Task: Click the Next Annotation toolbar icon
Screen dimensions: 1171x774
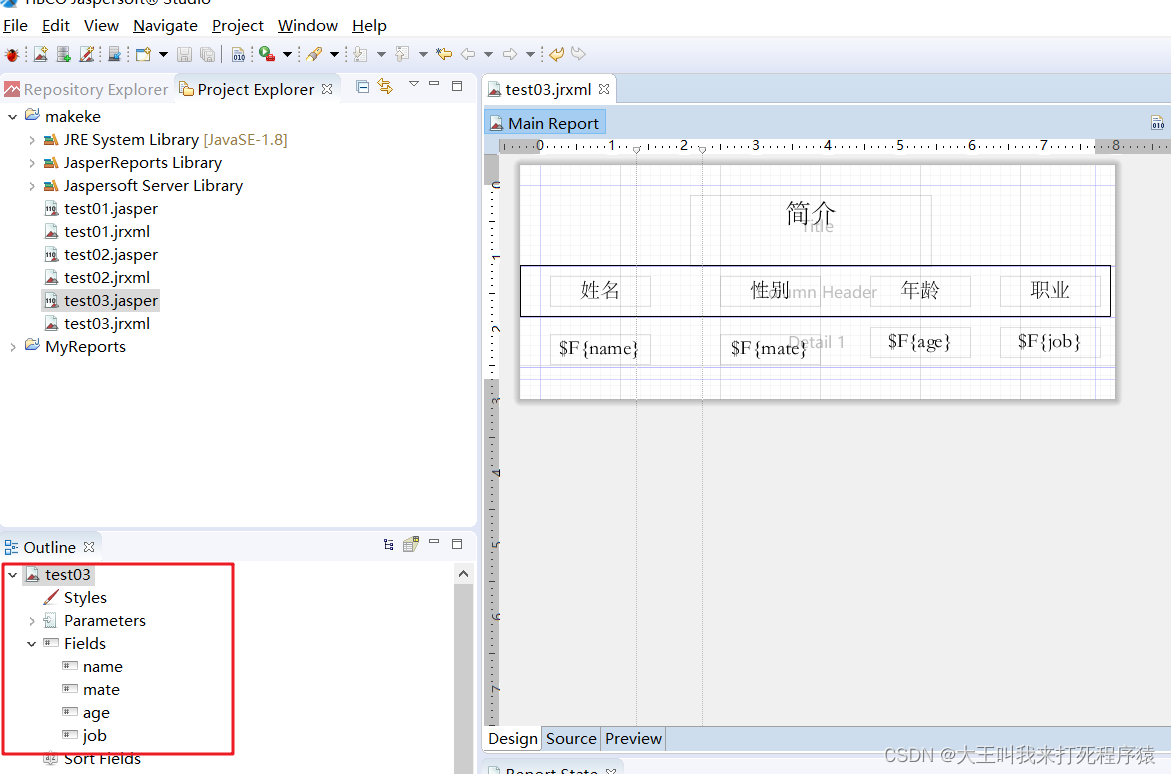Action: coord(361,54)
